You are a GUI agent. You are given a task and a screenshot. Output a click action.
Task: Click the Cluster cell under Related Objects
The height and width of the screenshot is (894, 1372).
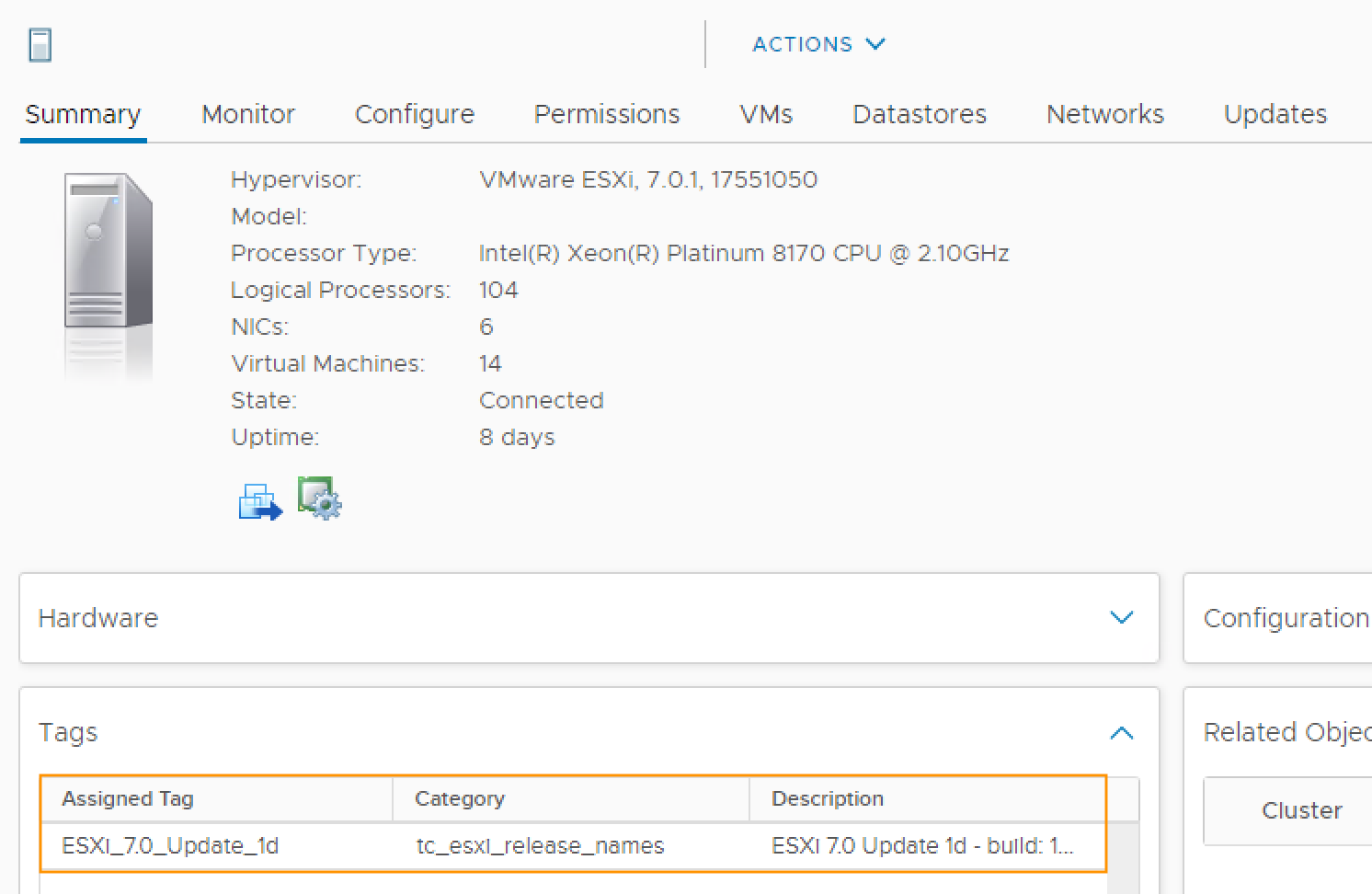pyautogui.click(x=1301, y=810)
